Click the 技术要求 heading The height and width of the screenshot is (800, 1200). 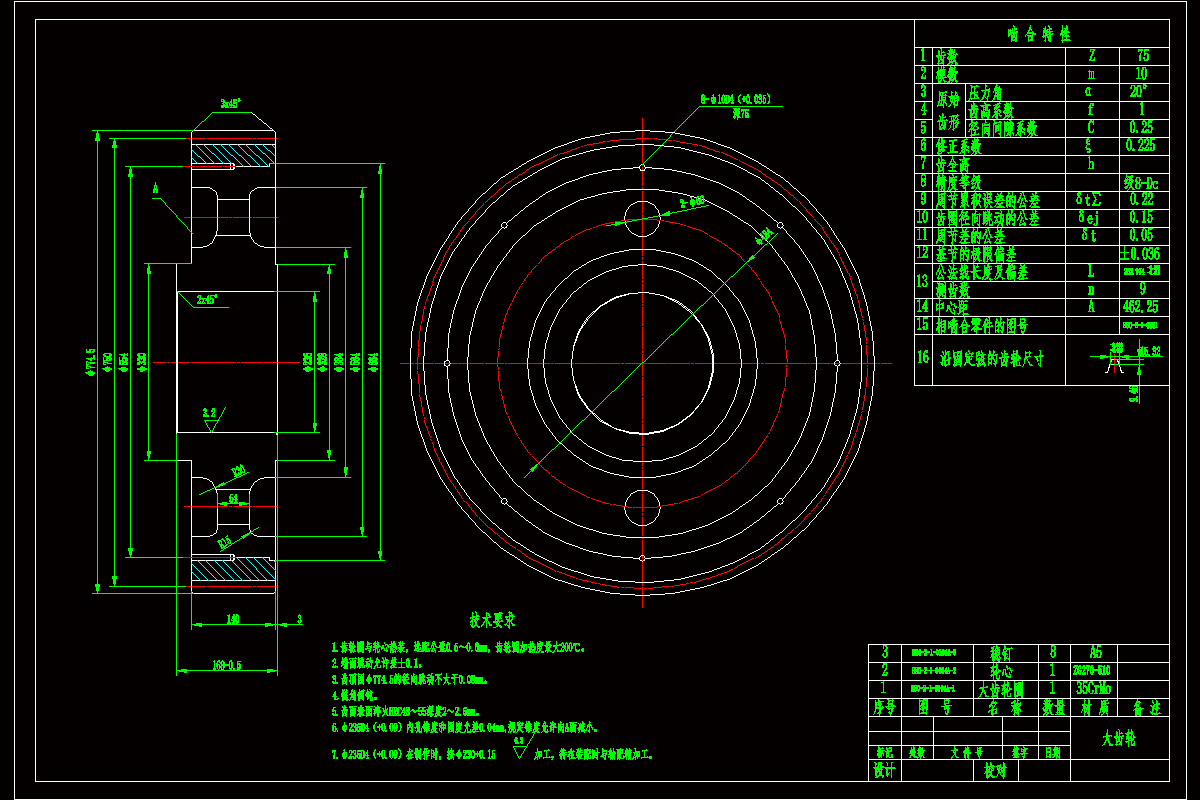(x=492, y=621)
